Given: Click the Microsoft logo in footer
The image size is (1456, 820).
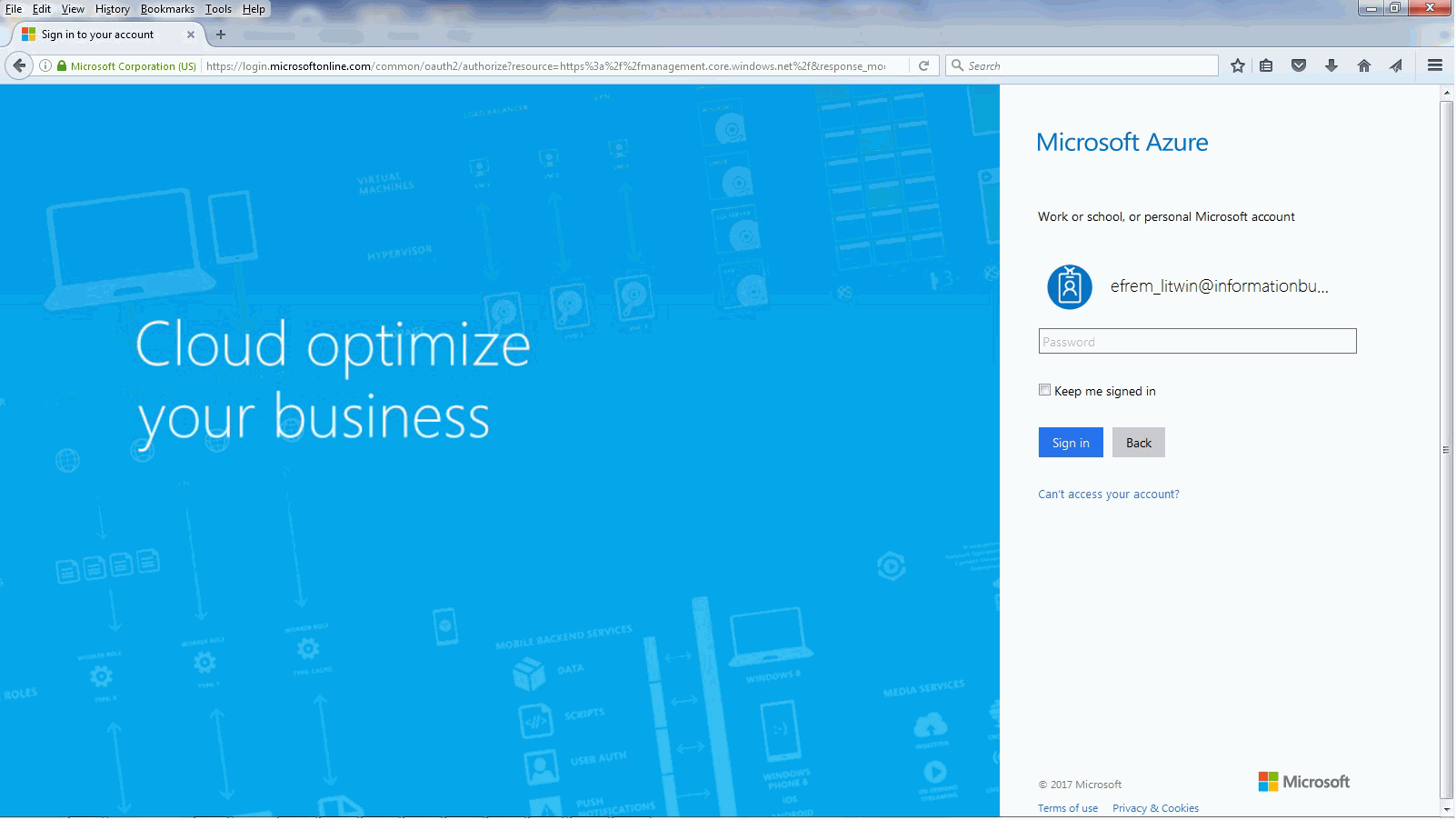Looking at the screenshot, I should pyautogui.click(x=1303, y=782).
